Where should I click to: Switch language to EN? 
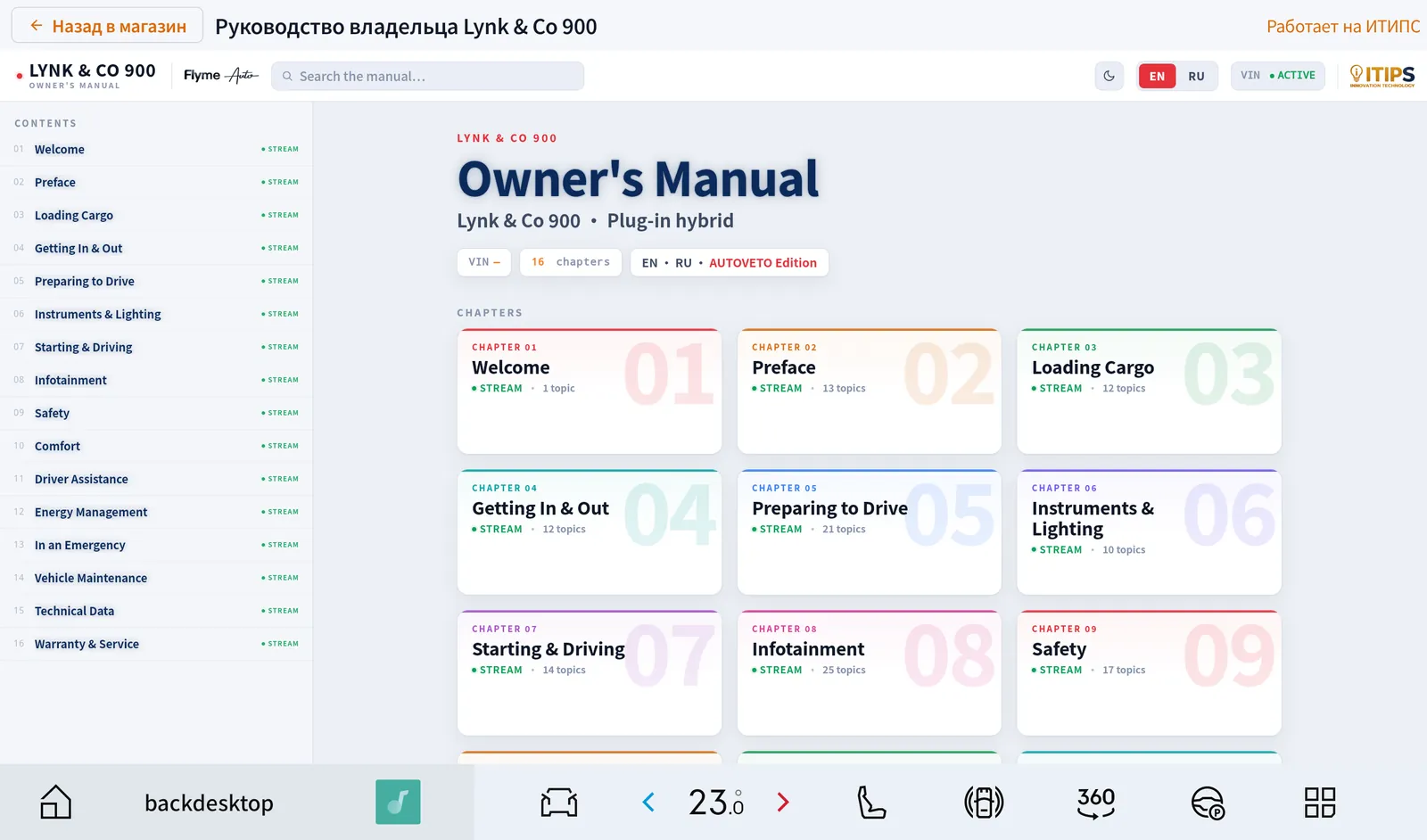1157,76
